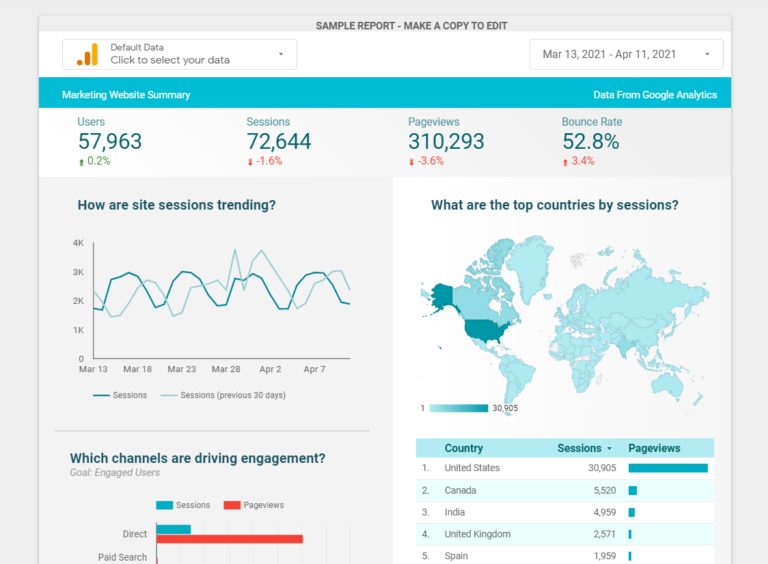Click the 'Data From Google Analytics' header text
Image resolution: width=768 pixels, height=564 pixels.
coord(655,95)
